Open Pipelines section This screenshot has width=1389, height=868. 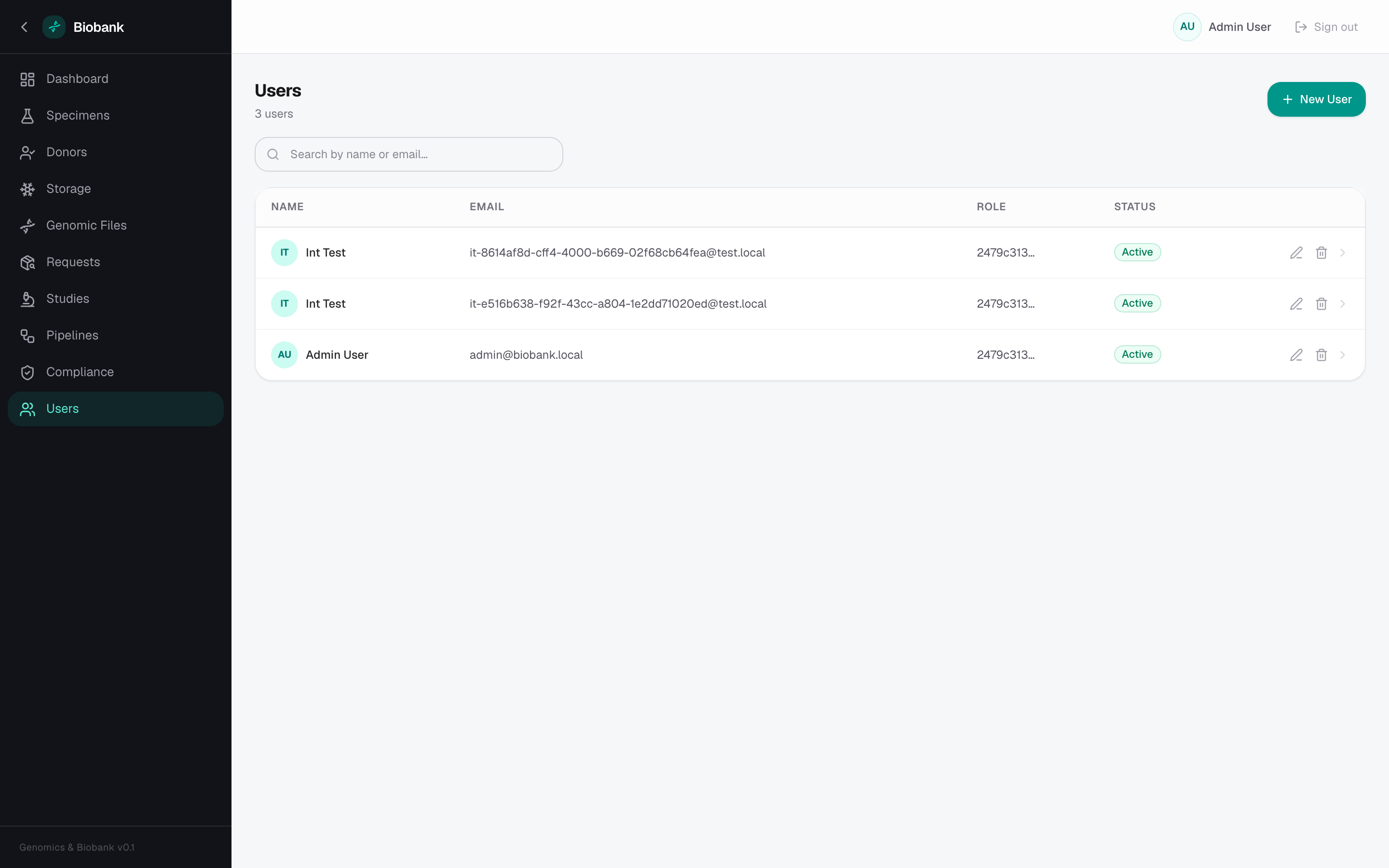[115, 336]
